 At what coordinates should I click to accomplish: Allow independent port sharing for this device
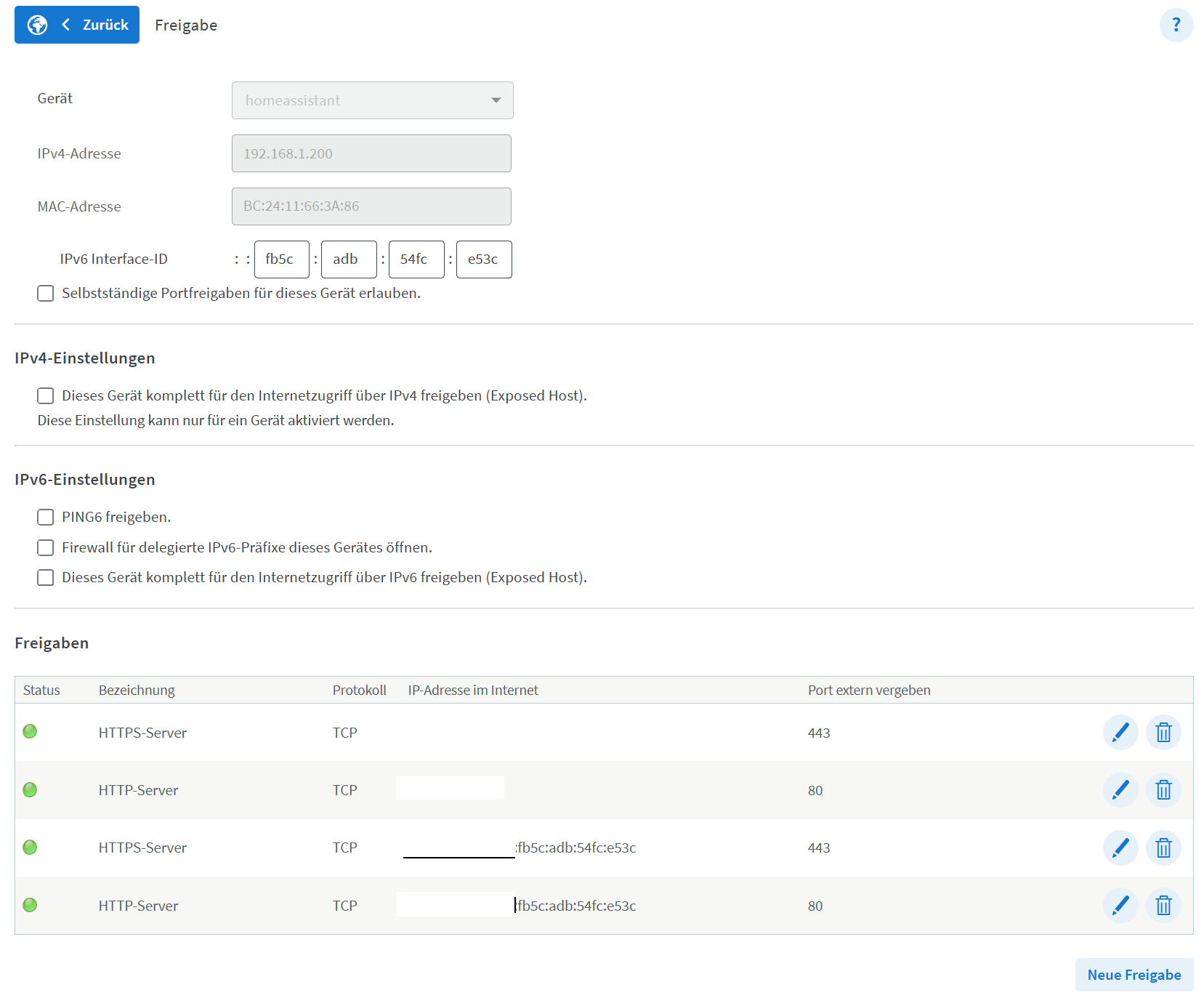pos(46,294)
